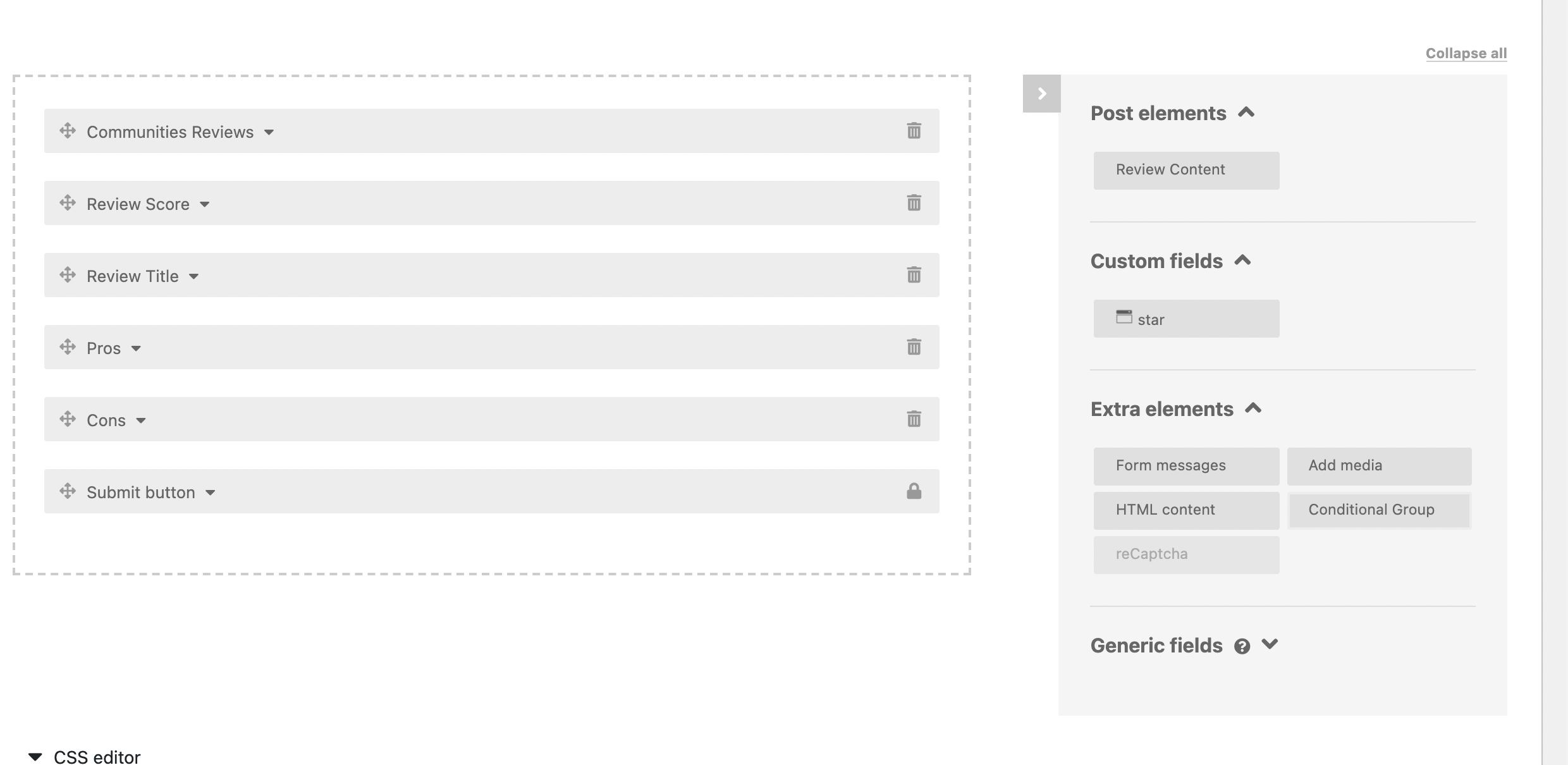This screenshot has height=765, width=1568.
Task: Remove the Review Title field
Action: [x=914, y=275]
